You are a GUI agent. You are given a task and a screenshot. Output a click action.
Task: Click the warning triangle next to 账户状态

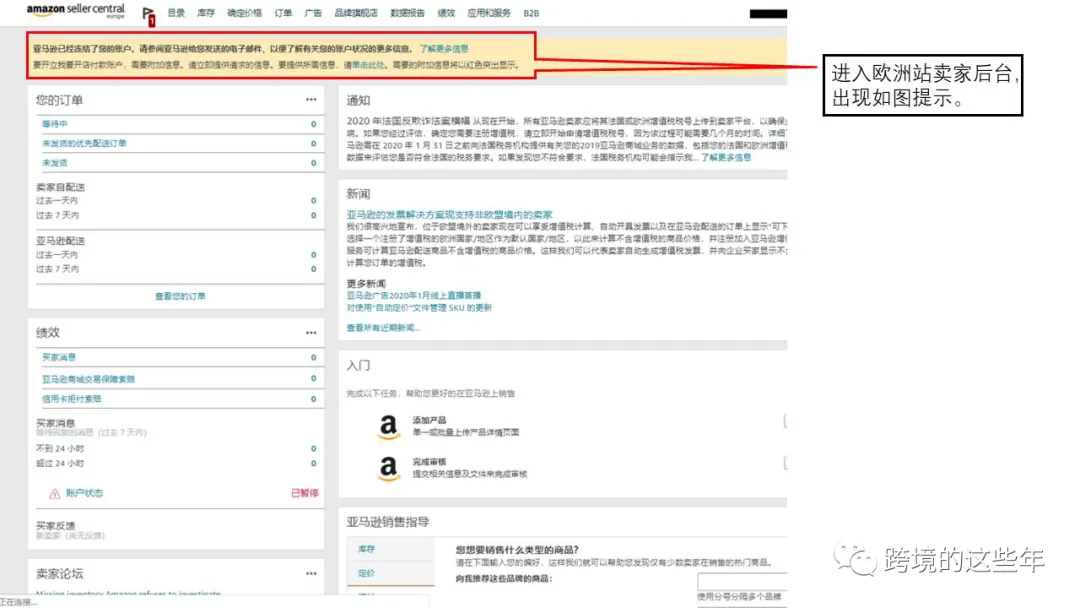[54, 494]
